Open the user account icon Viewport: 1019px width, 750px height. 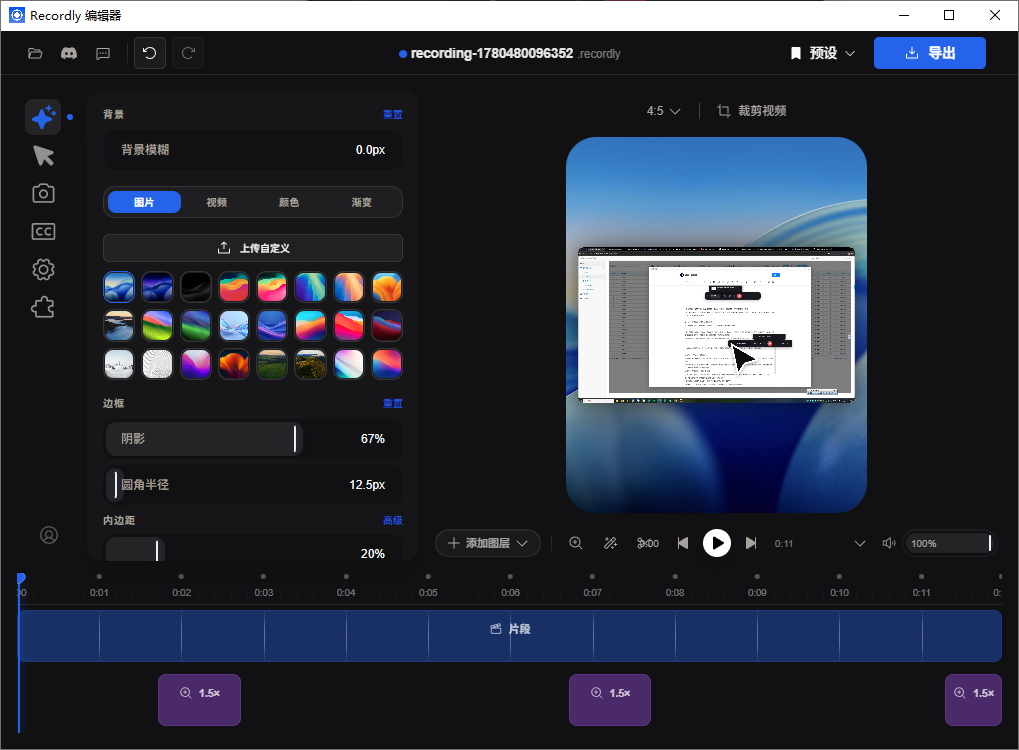click(x=49, y=535)
